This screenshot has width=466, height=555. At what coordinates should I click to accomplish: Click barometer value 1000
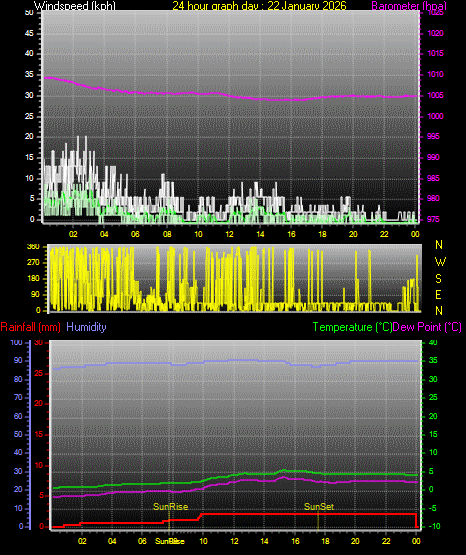click(x=435, y=116)
